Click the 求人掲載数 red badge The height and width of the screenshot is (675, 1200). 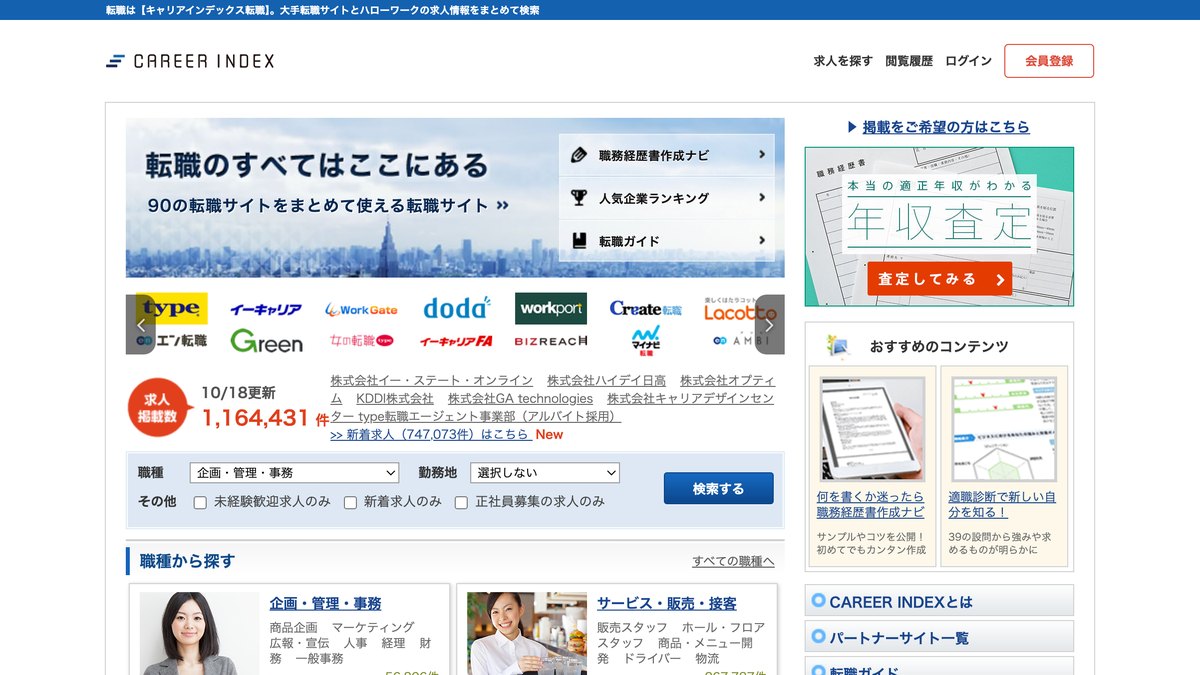pyautogui.click(x=160, y=408)
